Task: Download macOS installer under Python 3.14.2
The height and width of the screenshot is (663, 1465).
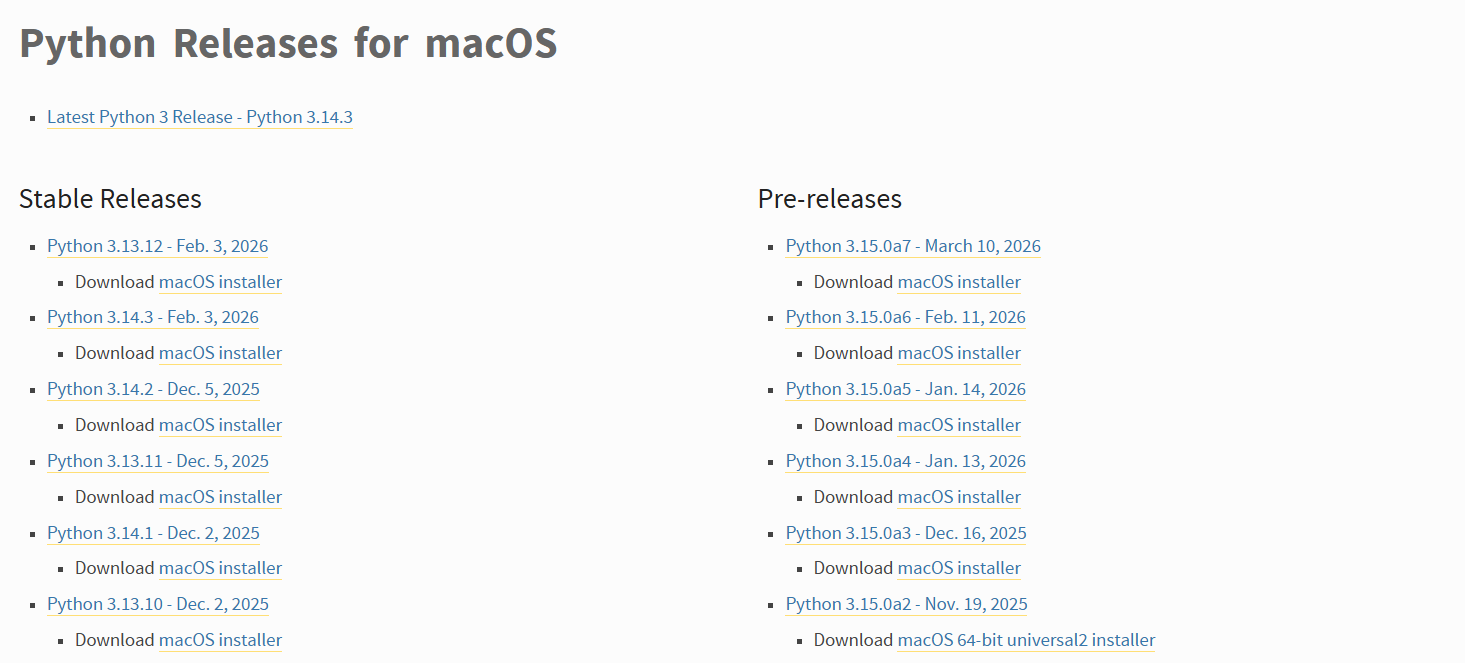Action: coord(220,425)
